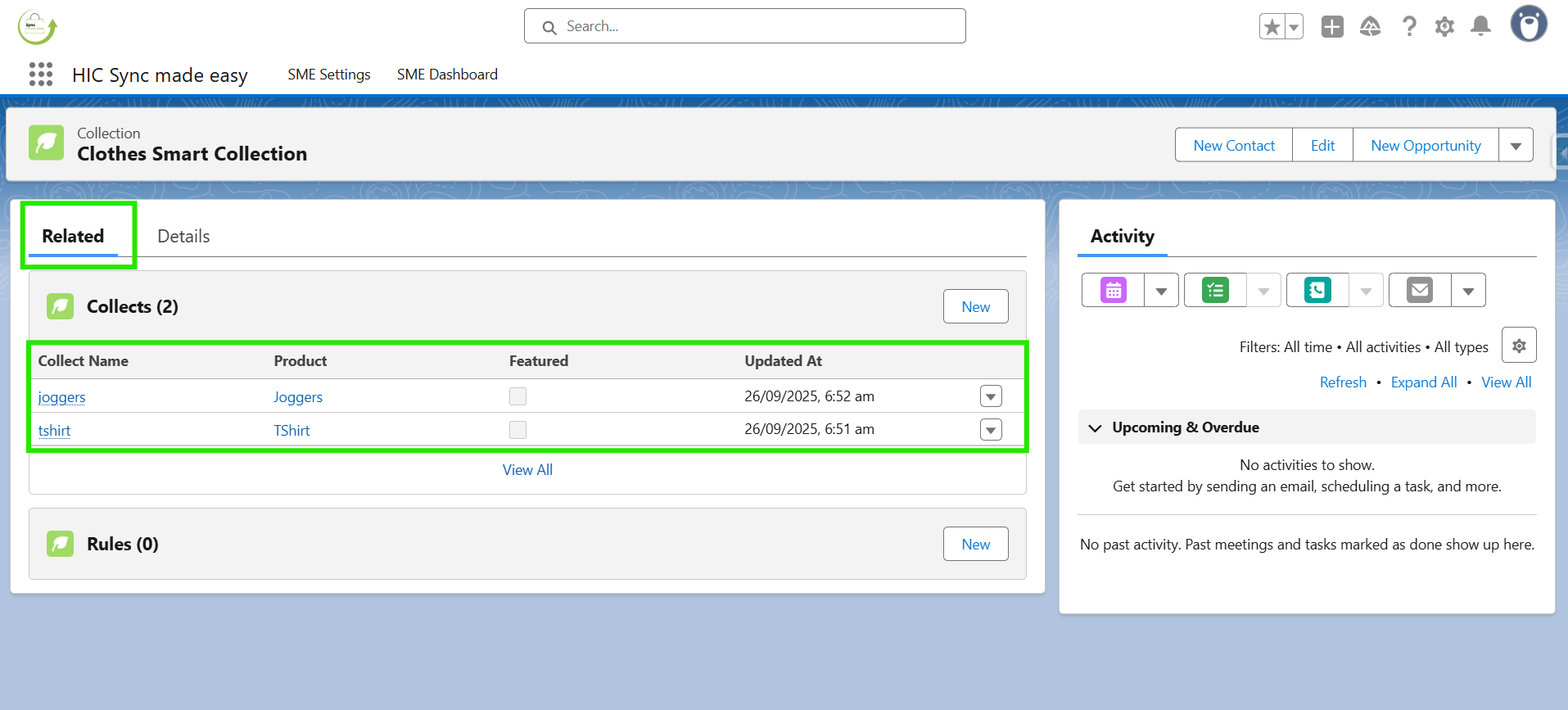The height and width of the screenshot is (710, 1568).
Task: Click Refresh in the Activity panel
Action: [x=1343, y=382]
